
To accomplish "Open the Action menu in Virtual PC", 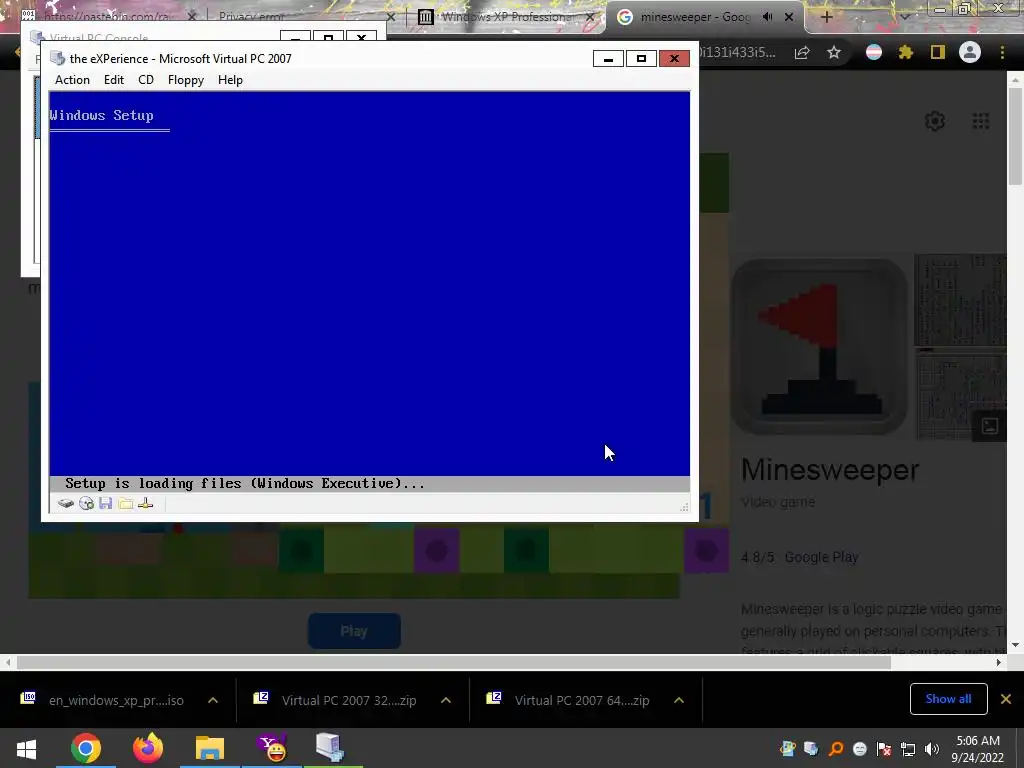I will [x=72, y=80].
